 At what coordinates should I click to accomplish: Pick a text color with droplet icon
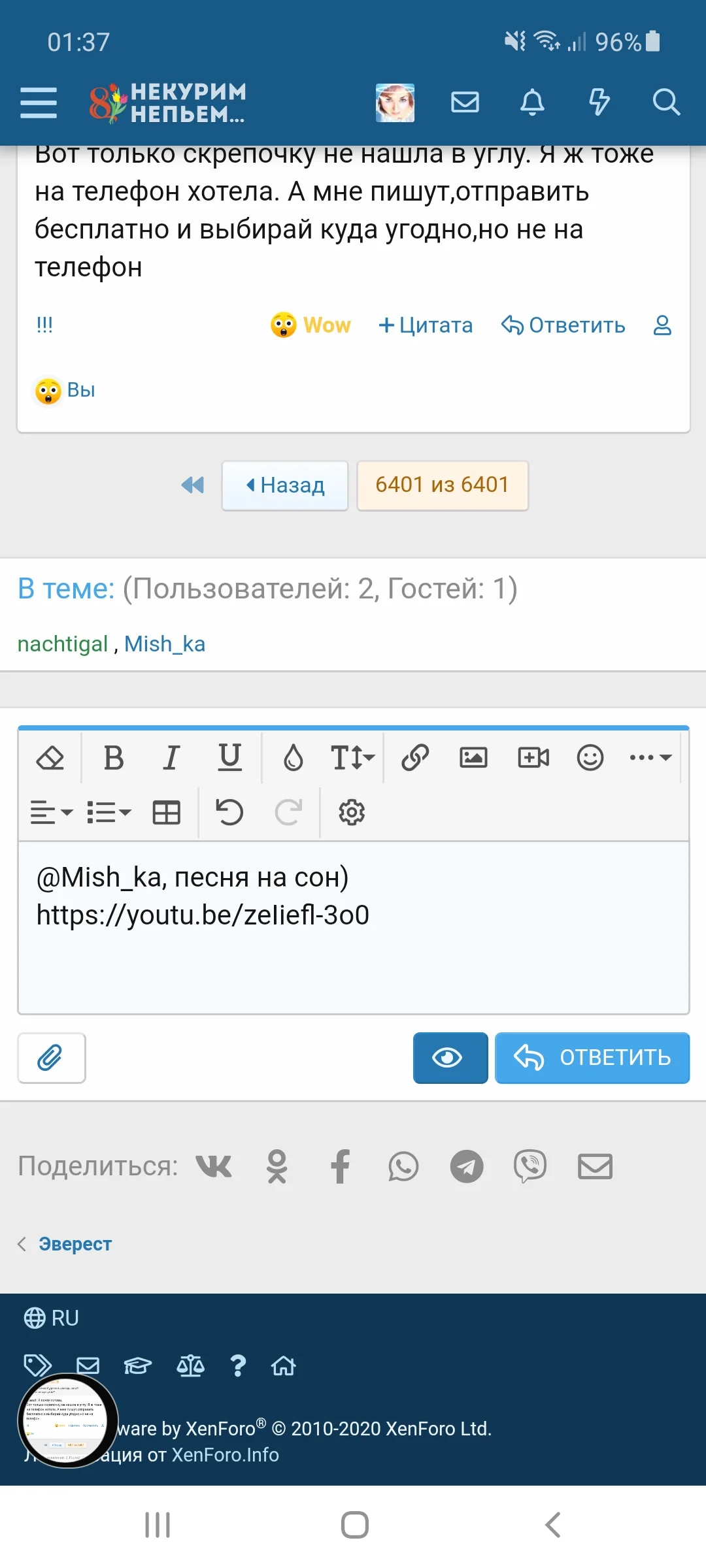click(x=294, y=758)
